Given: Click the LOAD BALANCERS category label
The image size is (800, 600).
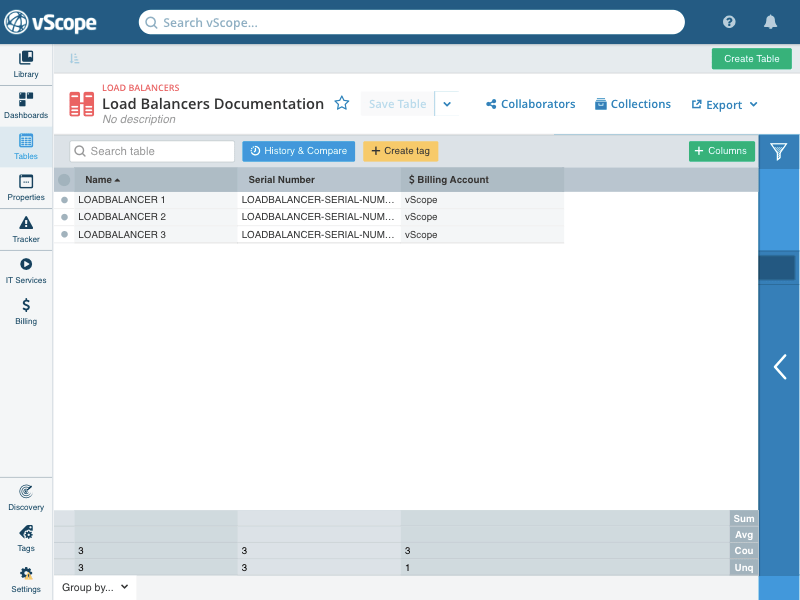Looking at the screenshot, I should click(141, 88).
